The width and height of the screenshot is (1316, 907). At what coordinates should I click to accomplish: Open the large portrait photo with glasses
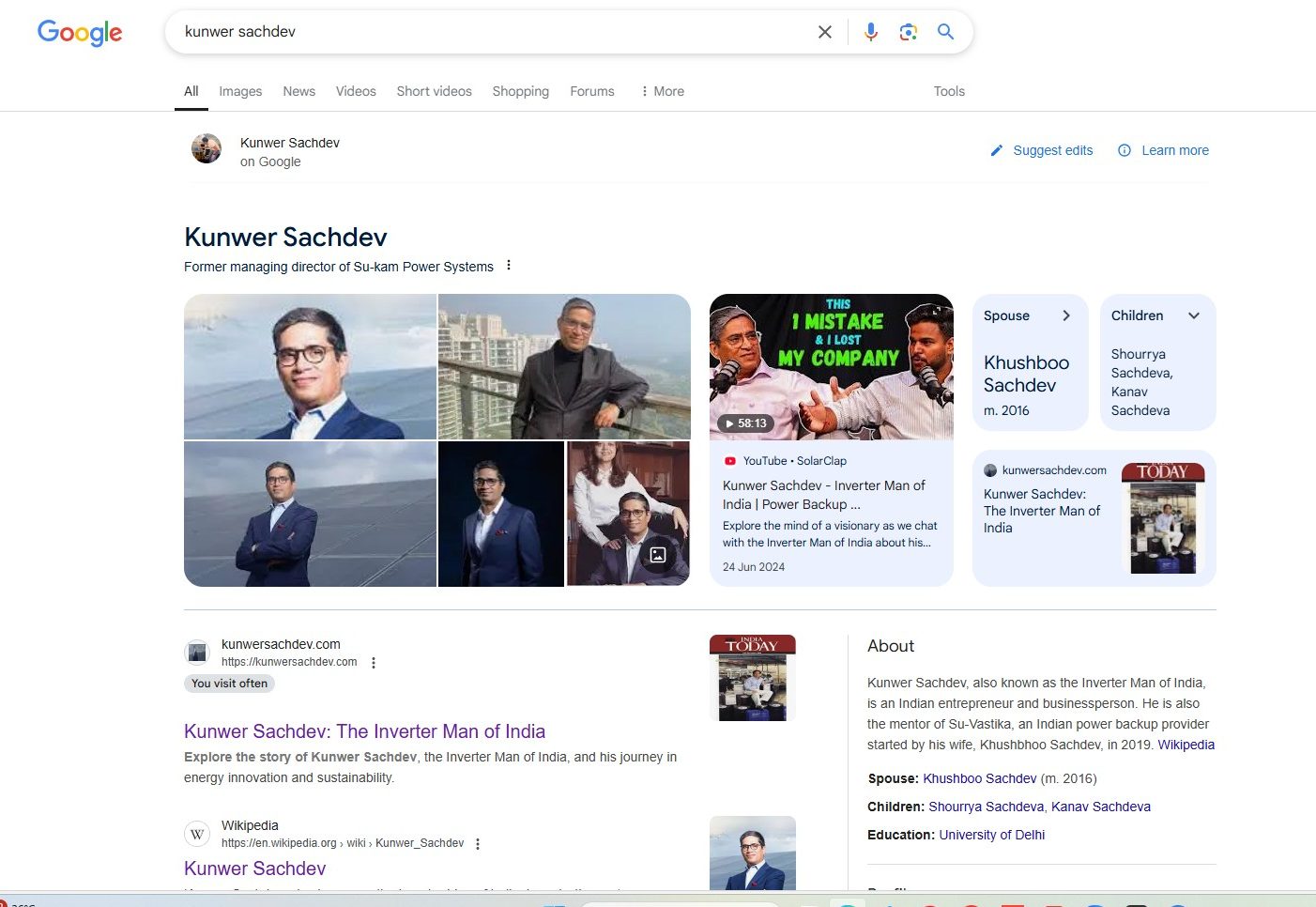point(310,366)
